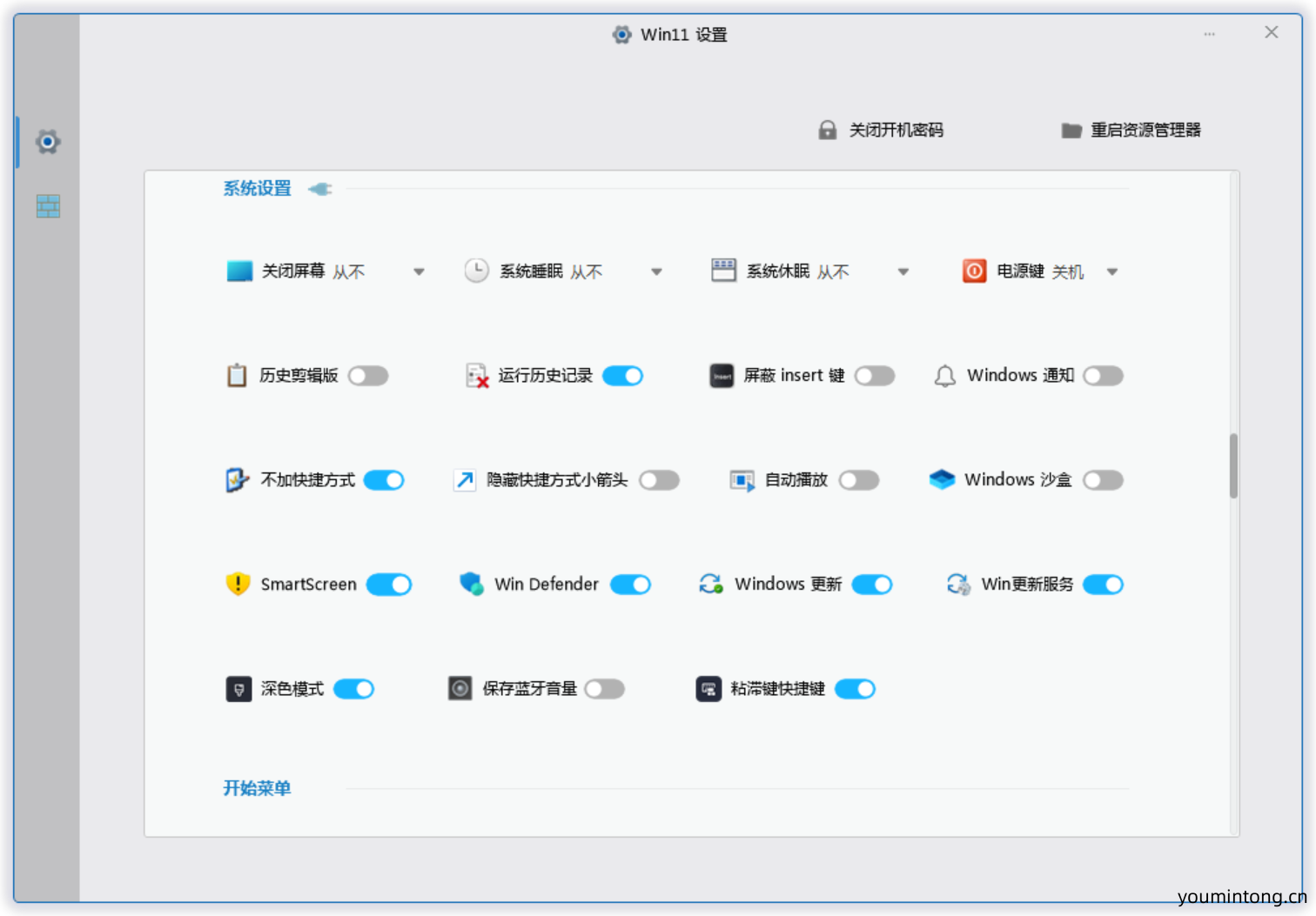Click the settings panel scrollbar thumb
This screenshot has height=916, width=1316.
(1233, 465)
